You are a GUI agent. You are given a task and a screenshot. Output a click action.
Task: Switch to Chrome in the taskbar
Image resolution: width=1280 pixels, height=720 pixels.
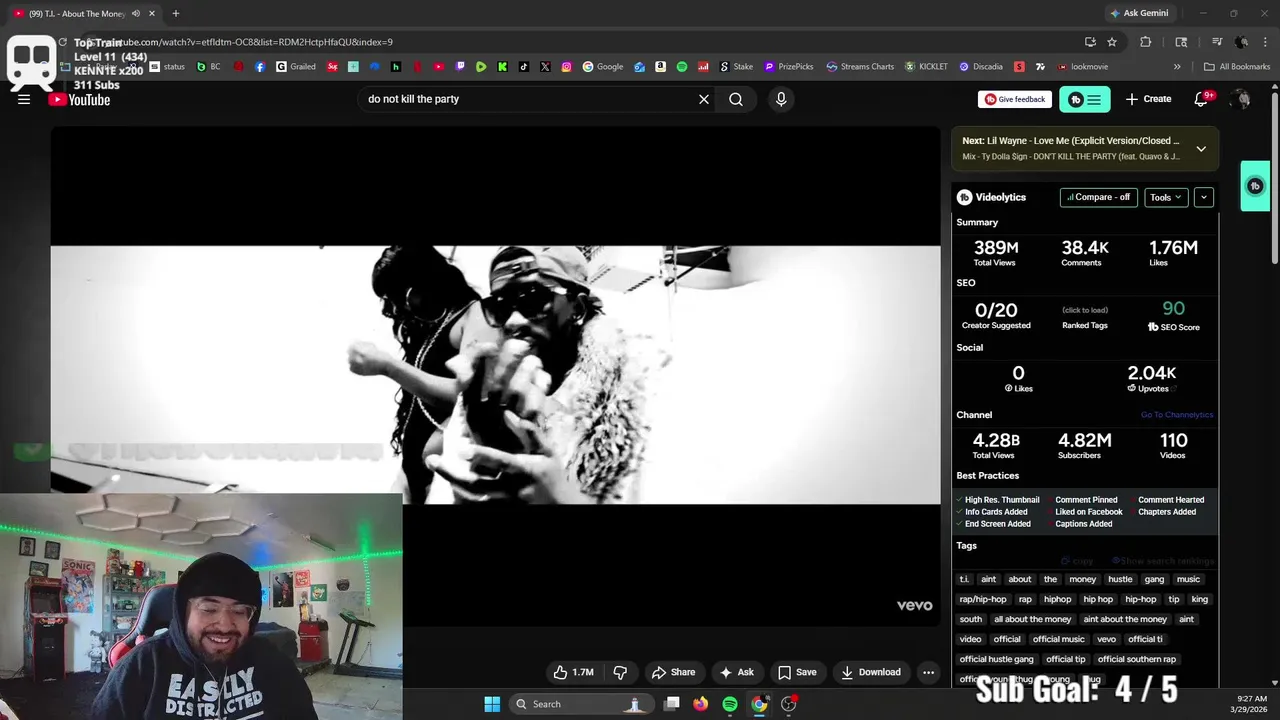[759, 704]
